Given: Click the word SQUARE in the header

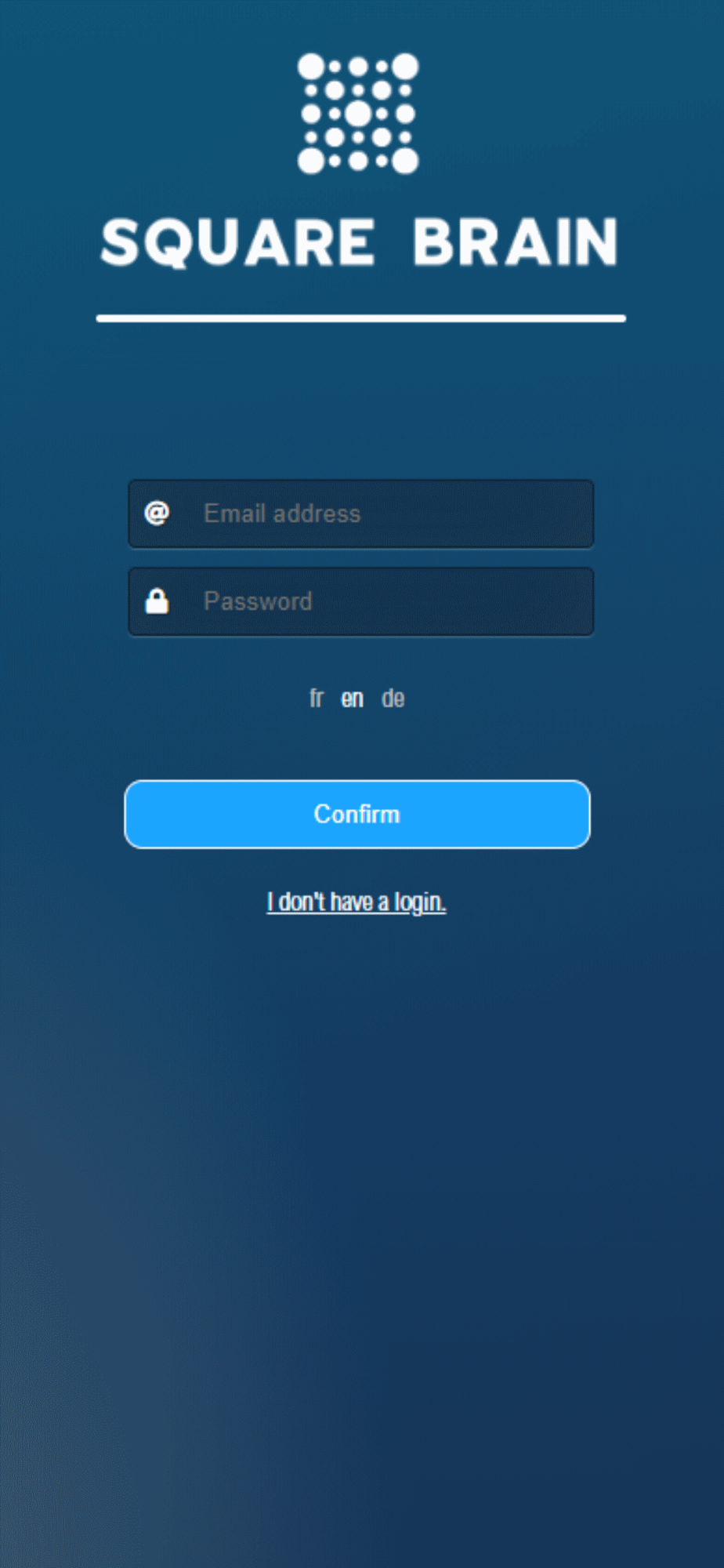Looking at the screenshot, I should coord(238,241).
